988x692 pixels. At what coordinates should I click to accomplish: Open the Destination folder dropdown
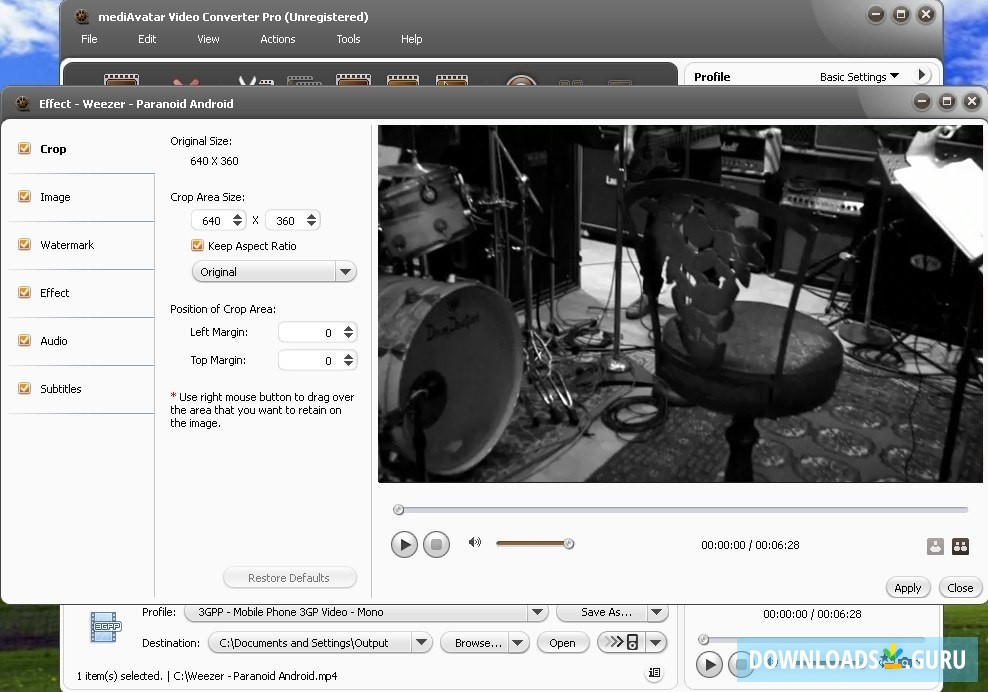tap(421, 643)
